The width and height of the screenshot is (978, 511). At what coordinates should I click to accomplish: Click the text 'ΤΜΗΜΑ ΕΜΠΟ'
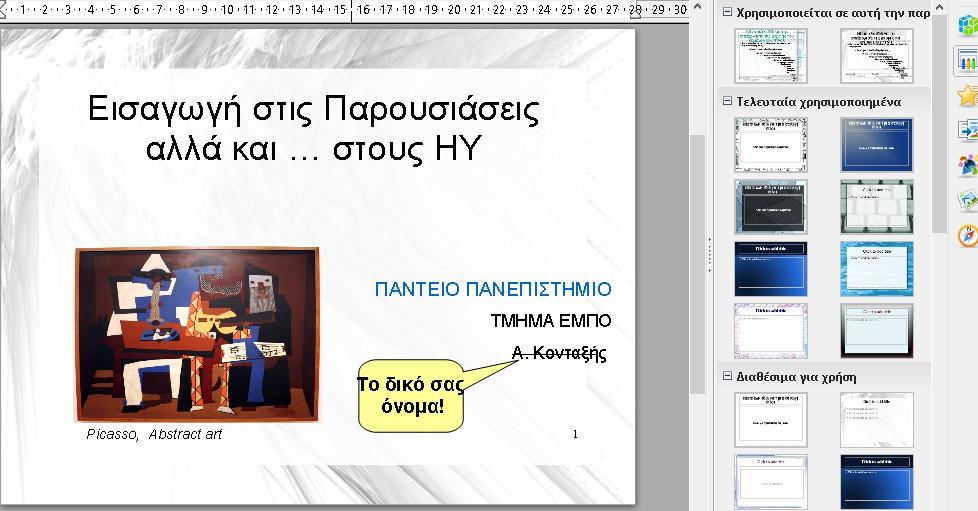tap(551, 321)
